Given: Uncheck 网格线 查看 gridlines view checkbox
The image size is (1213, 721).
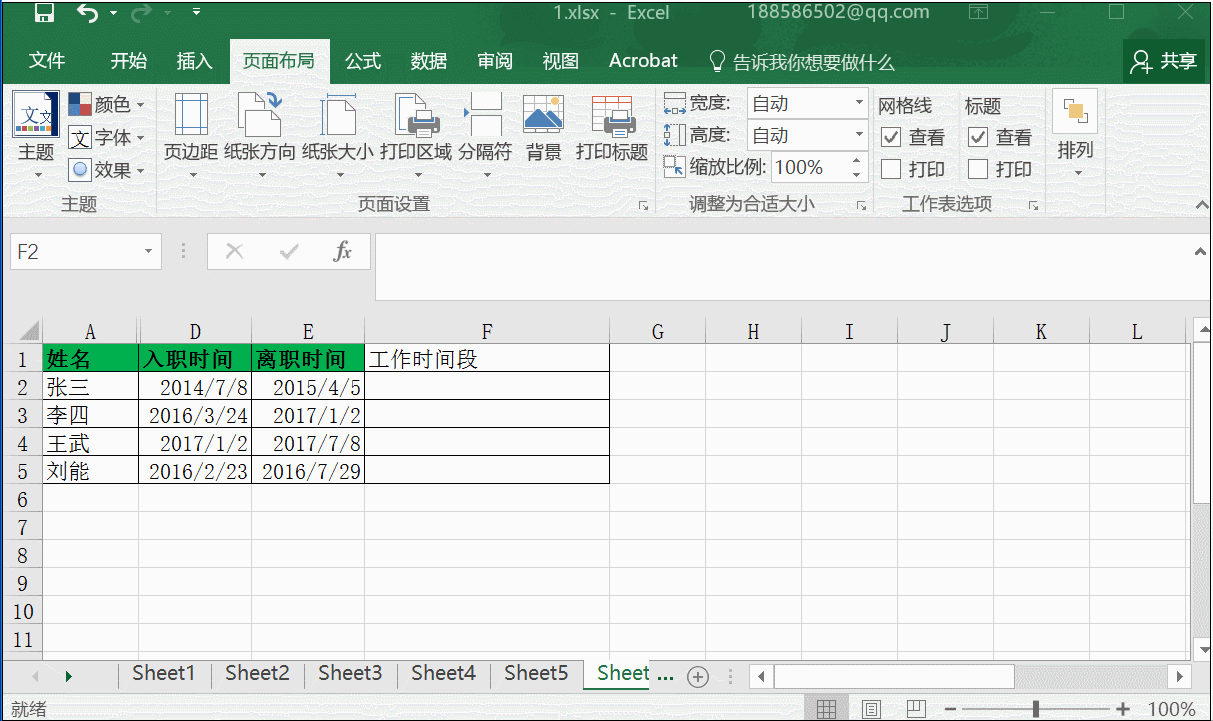Looking at the screenshot, I should point(891,138).
